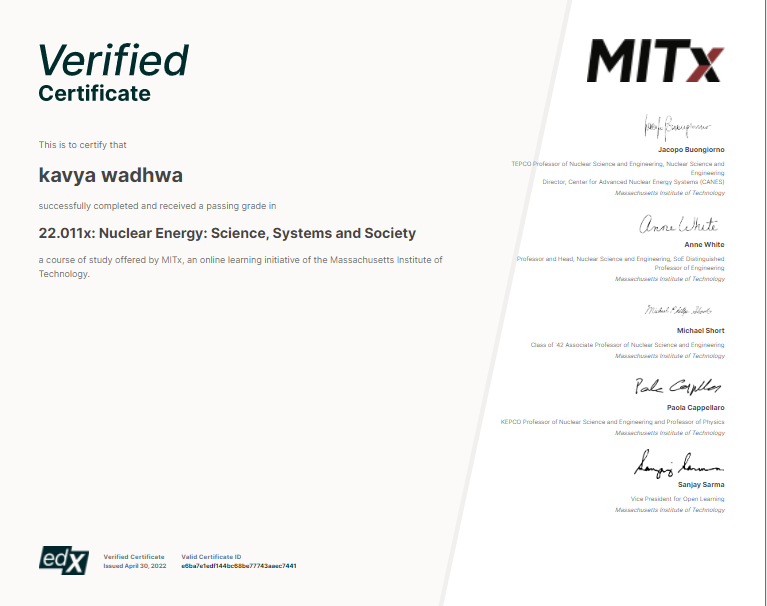This screenshot has width=767, height=606.
Task: Click the name Michael Short
Action: point(700,331)
